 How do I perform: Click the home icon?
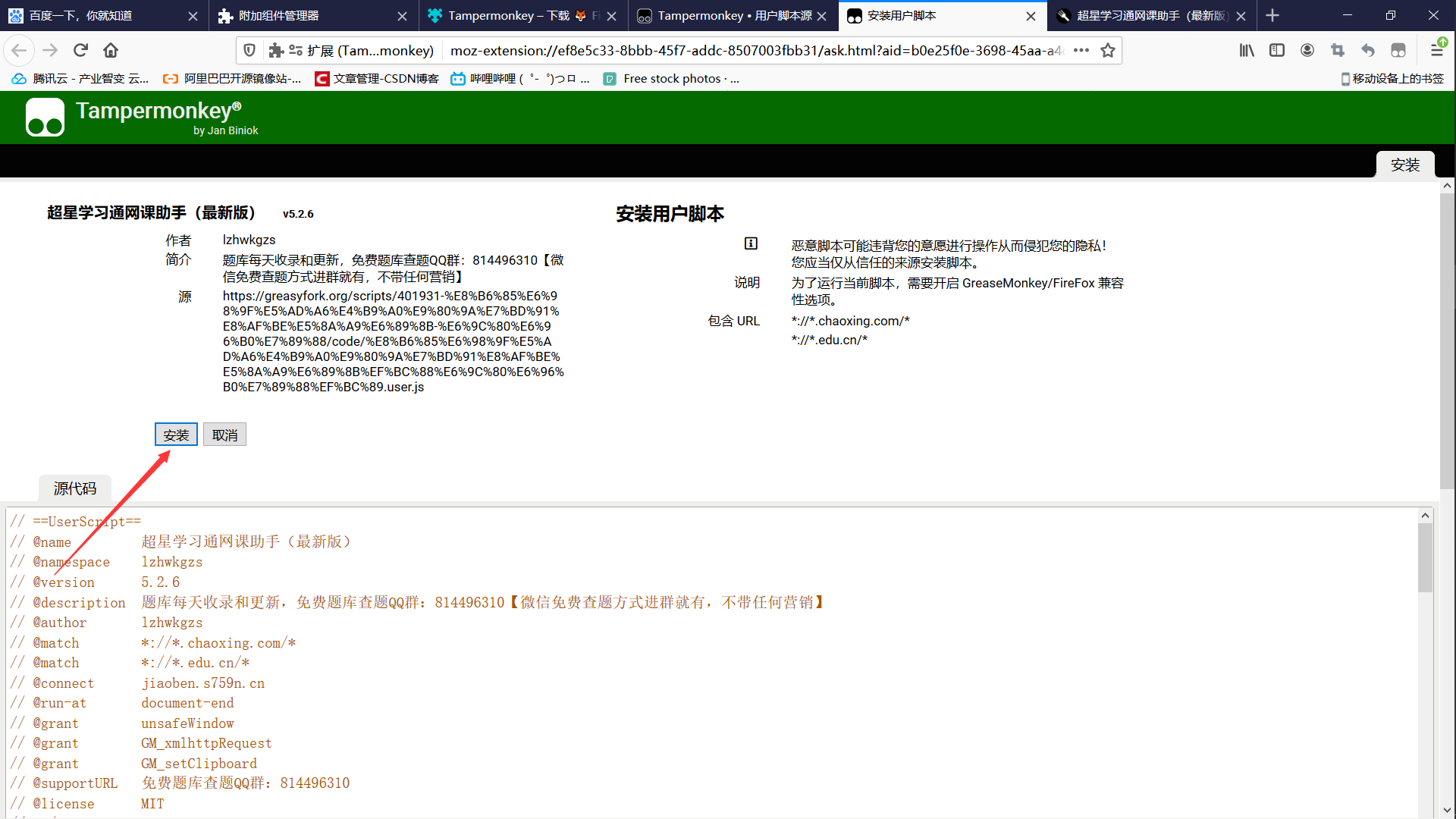[x=111, y=50]
